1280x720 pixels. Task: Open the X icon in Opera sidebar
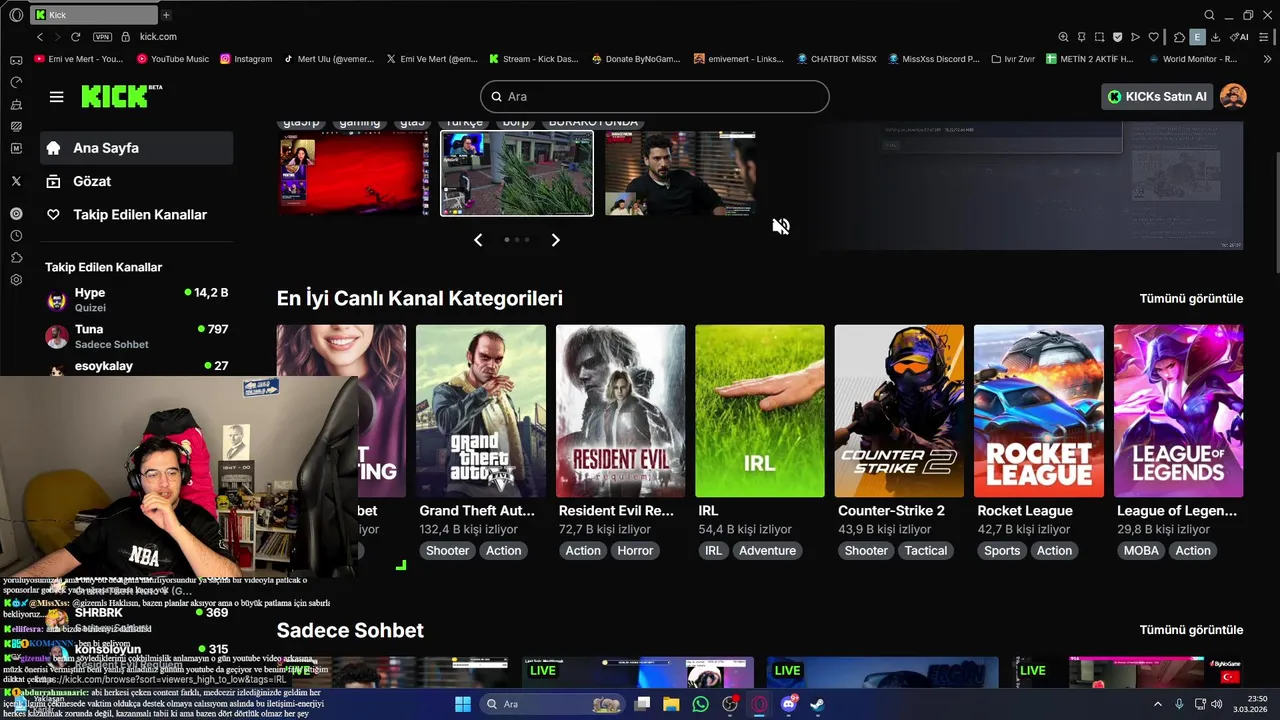click(16, 181)
